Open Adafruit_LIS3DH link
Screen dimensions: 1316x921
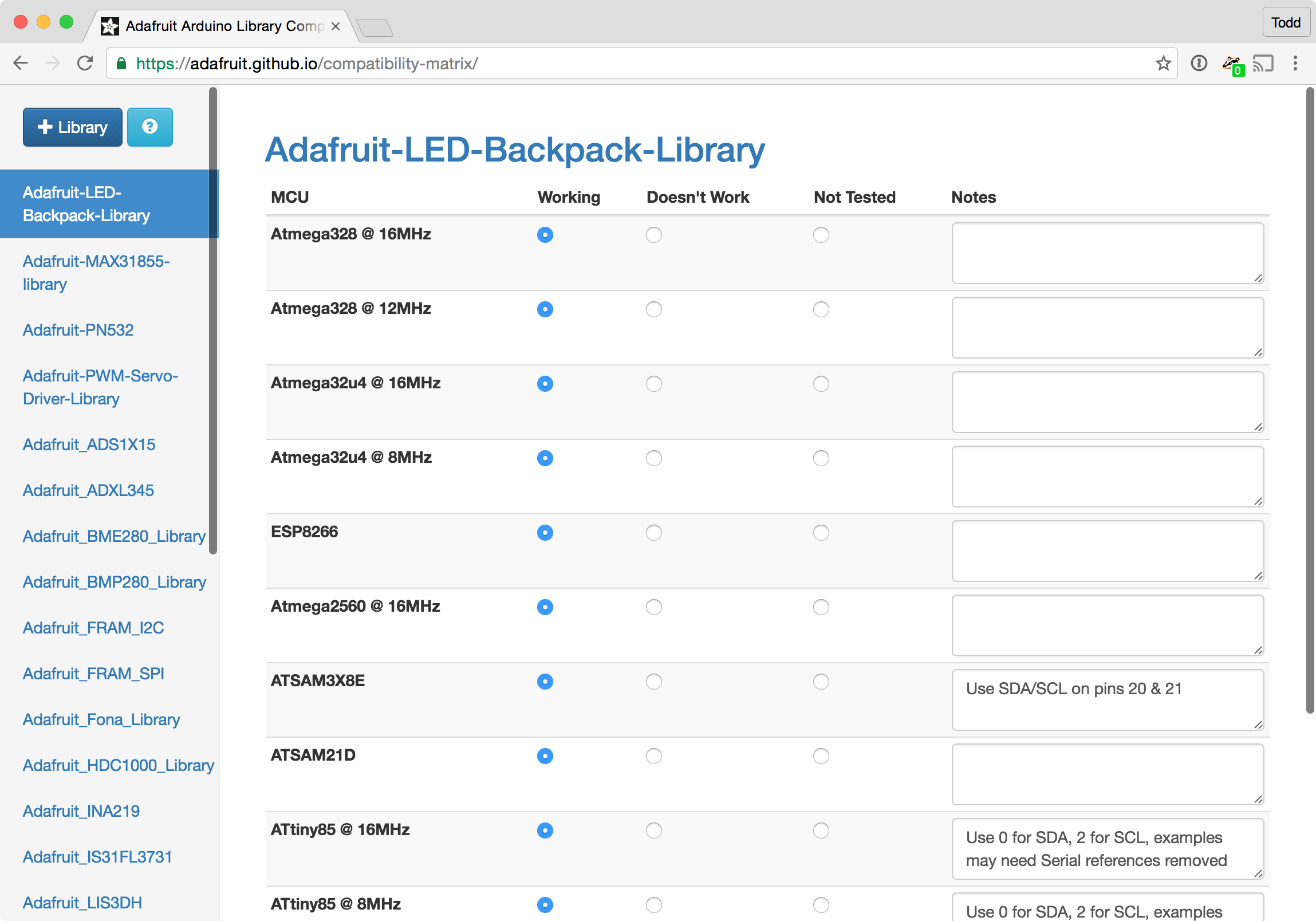coord(82,903)
